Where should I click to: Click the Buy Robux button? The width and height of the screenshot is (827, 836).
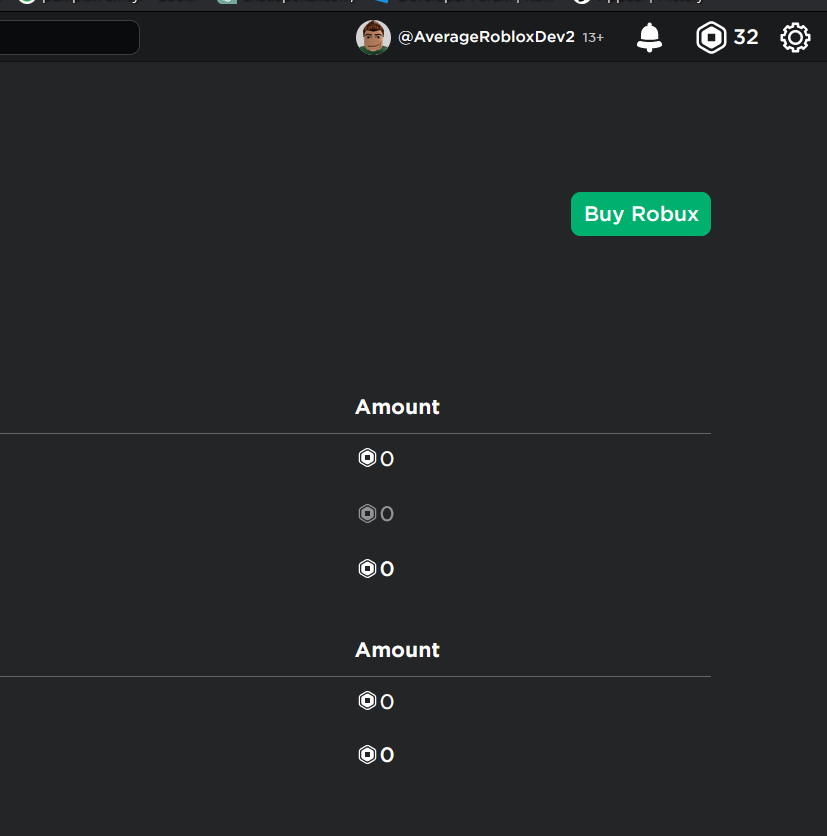coord(640,214)
